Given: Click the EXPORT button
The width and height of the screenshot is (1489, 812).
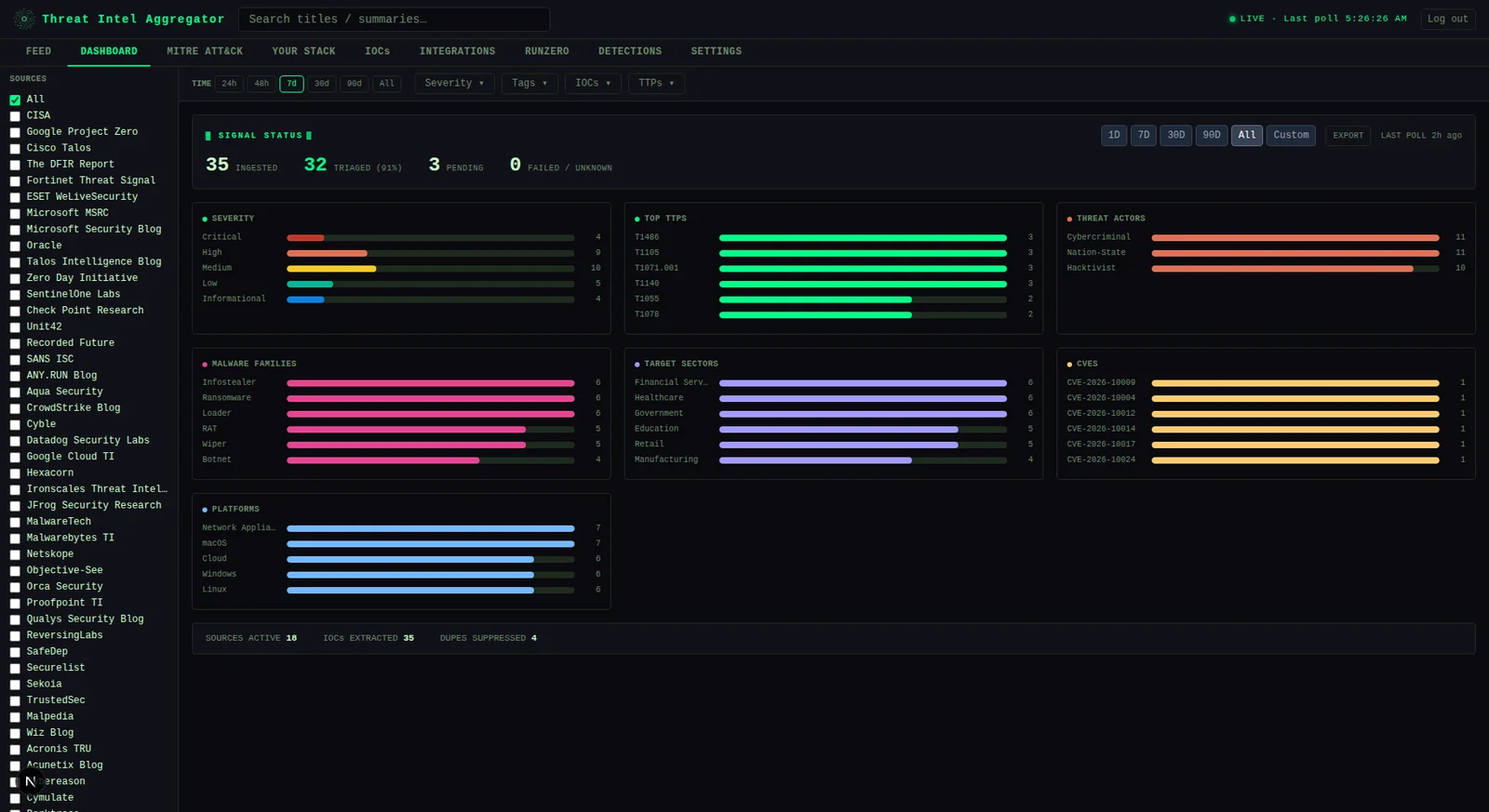Looking at the screenshot, I should pos(1348,136).
